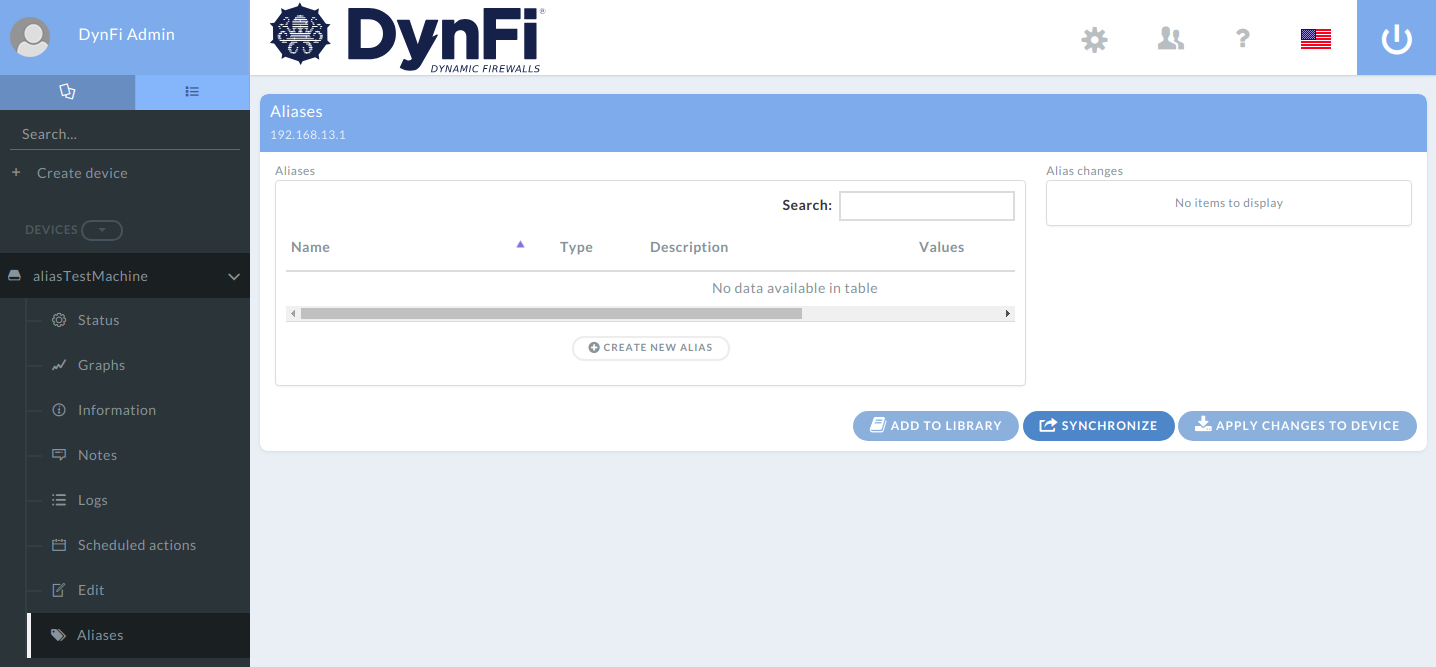The height and width of the screenshot is (667, 1436).
Task: Click the Scheduled actions calendar icon
Action: (58, 545)
